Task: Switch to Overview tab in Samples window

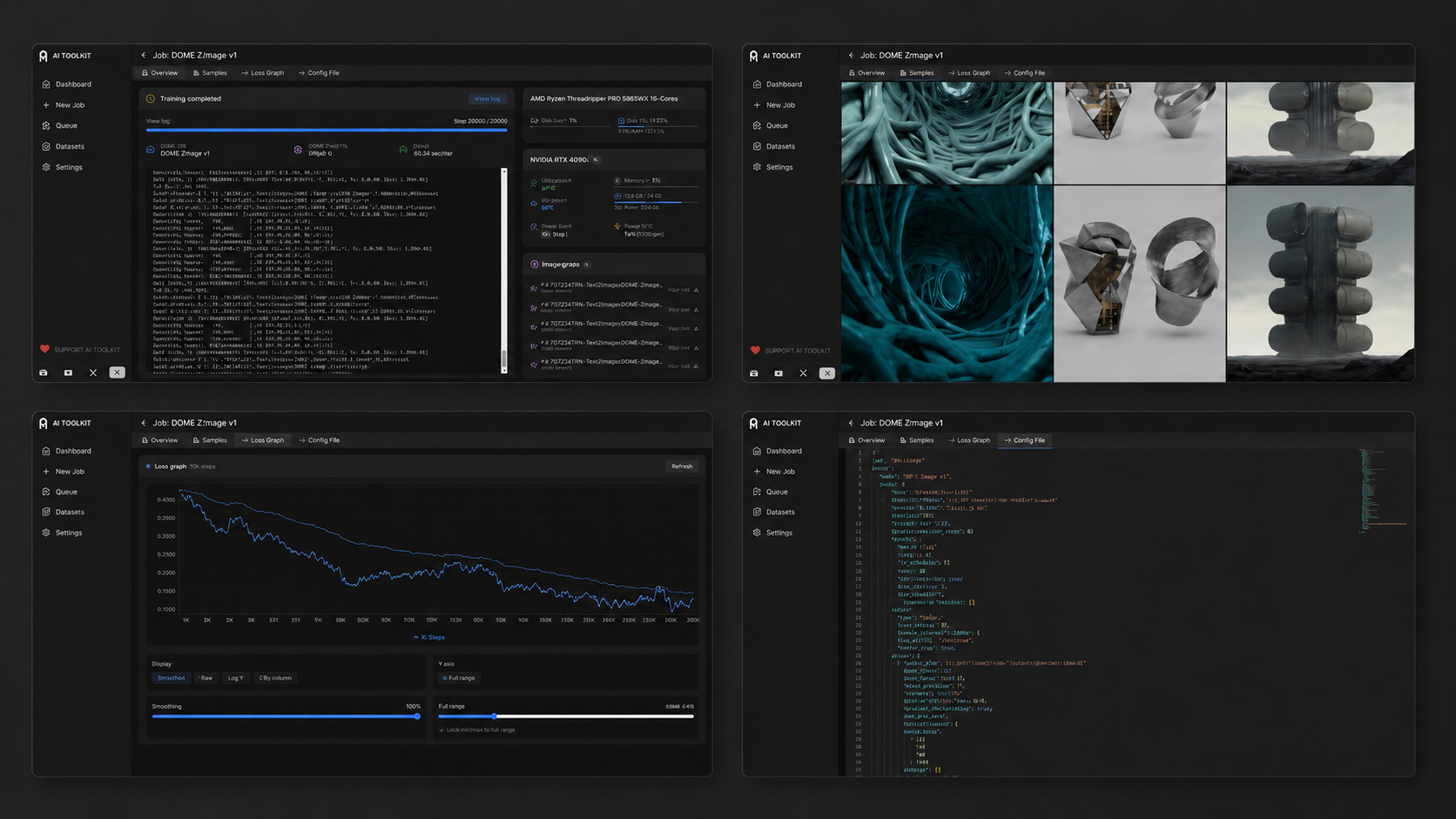Action: pyautogui.click(x=867, y=73)
